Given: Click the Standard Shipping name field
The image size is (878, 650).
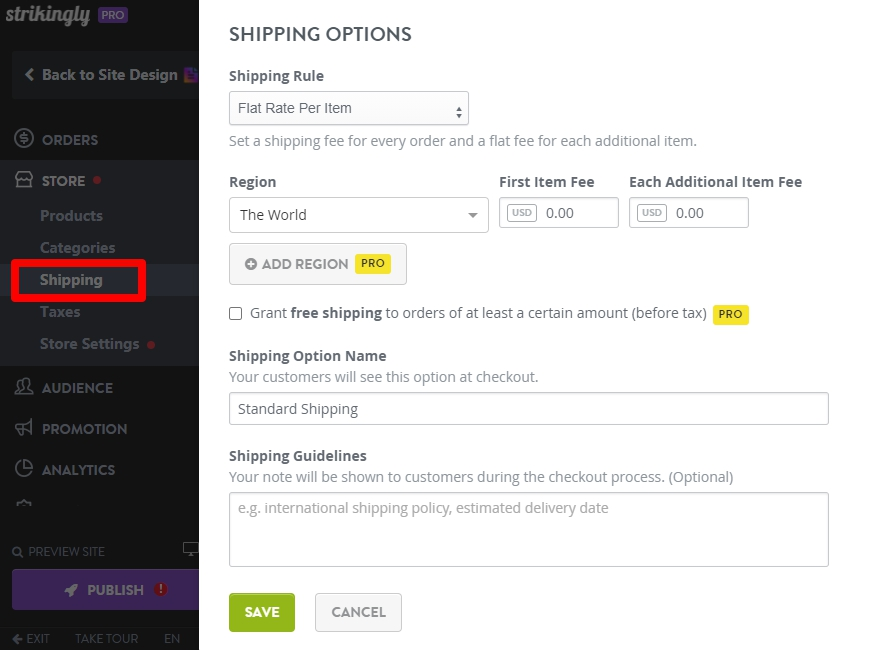Looking at the screenshot, I should pyautogui.click(x=528, y=408).
